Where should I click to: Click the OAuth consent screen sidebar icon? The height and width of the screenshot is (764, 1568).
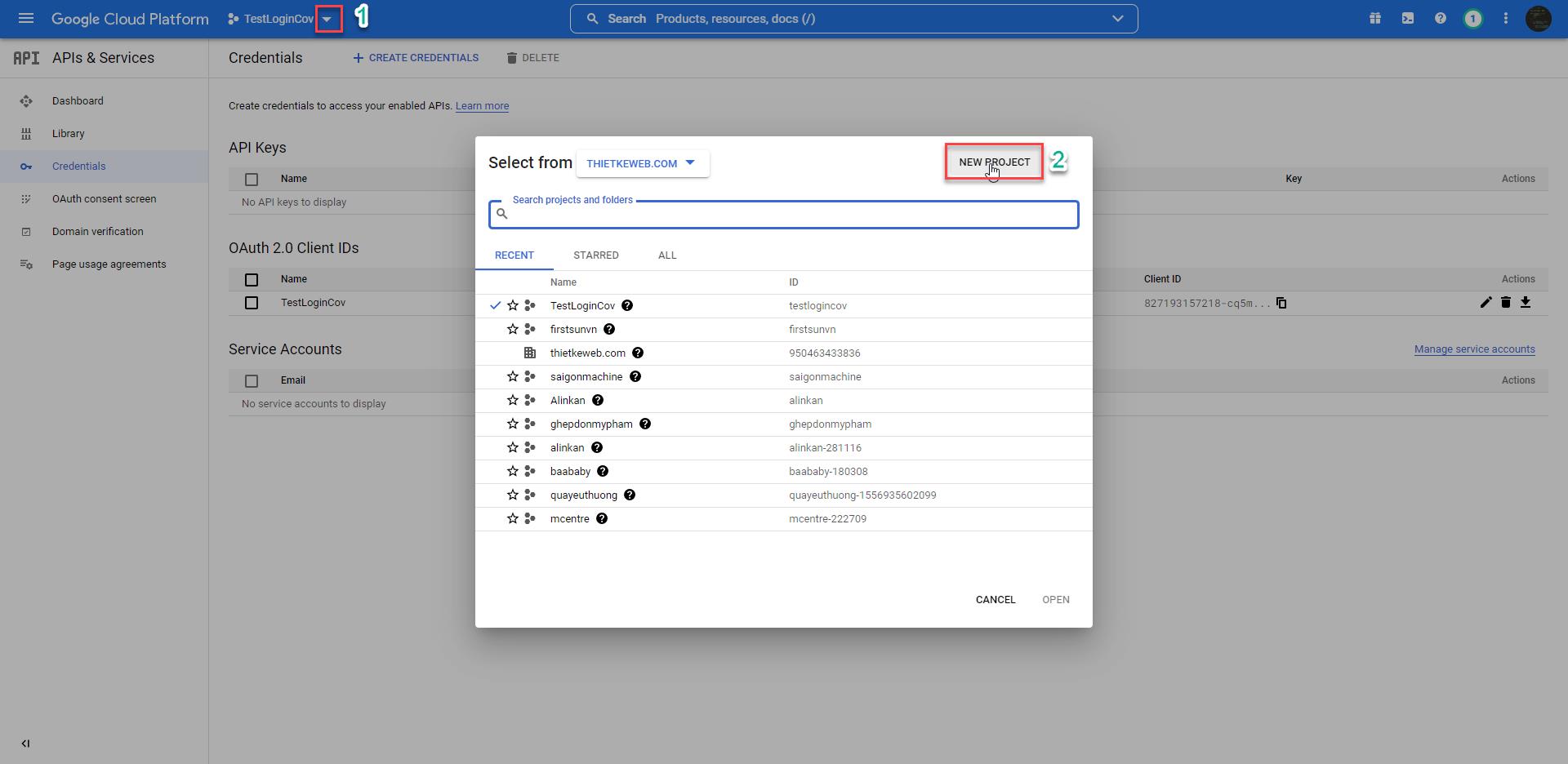point(26,199)
